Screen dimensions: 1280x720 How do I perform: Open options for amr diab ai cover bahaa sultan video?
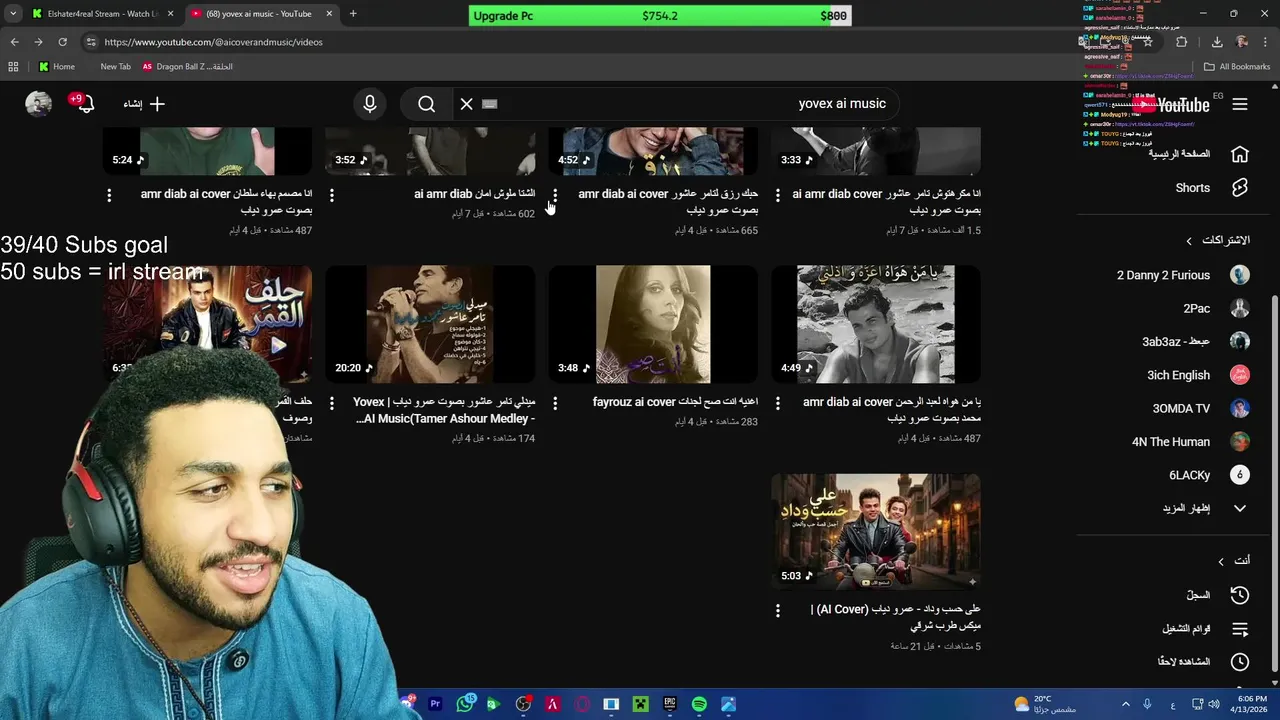pyautogui.click(x=109, y=195)
